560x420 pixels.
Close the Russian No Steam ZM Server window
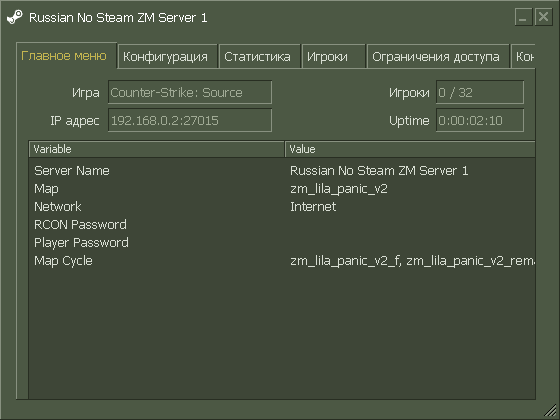click(543, 17)
